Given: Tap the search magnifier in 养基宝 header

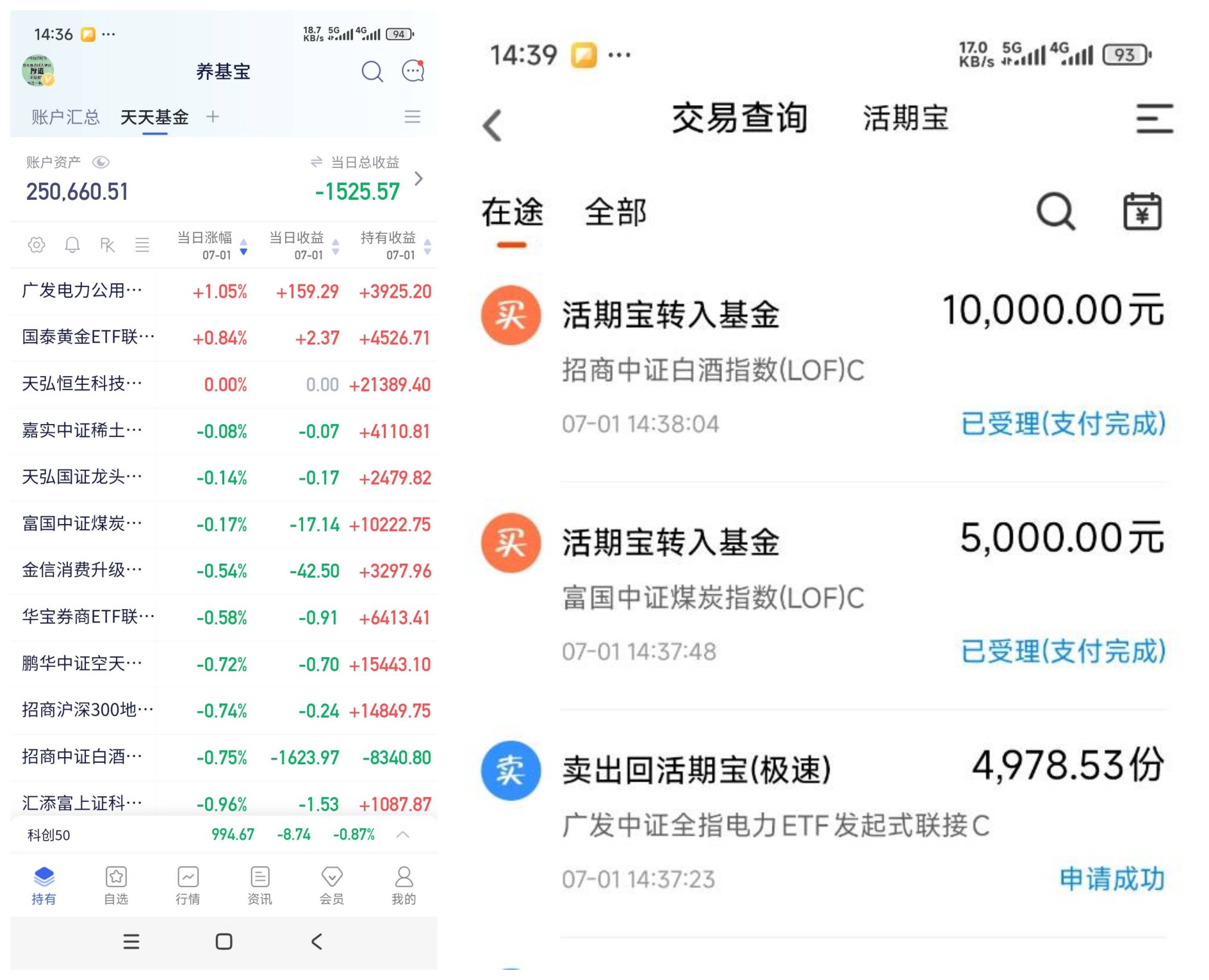Looking at the screenshot, I should click(x=372, y=71).
